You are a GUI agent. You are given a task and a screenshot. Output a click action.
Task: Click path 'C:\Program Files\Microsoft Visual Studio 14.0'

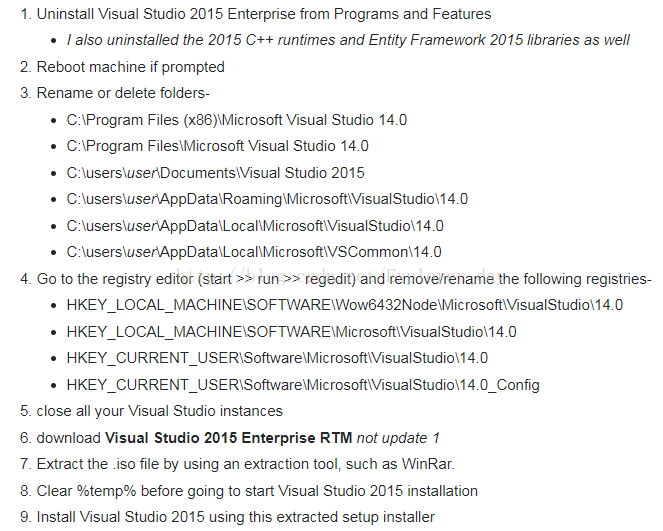coord(217,146)
